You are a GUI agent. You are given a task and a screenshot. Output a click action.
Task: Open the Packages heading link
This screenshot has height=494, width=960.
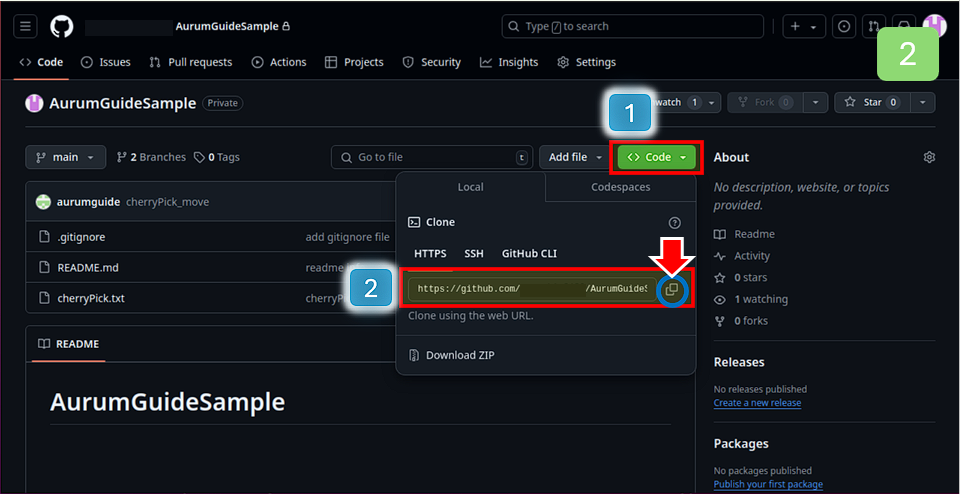click(x=741, y=443)
